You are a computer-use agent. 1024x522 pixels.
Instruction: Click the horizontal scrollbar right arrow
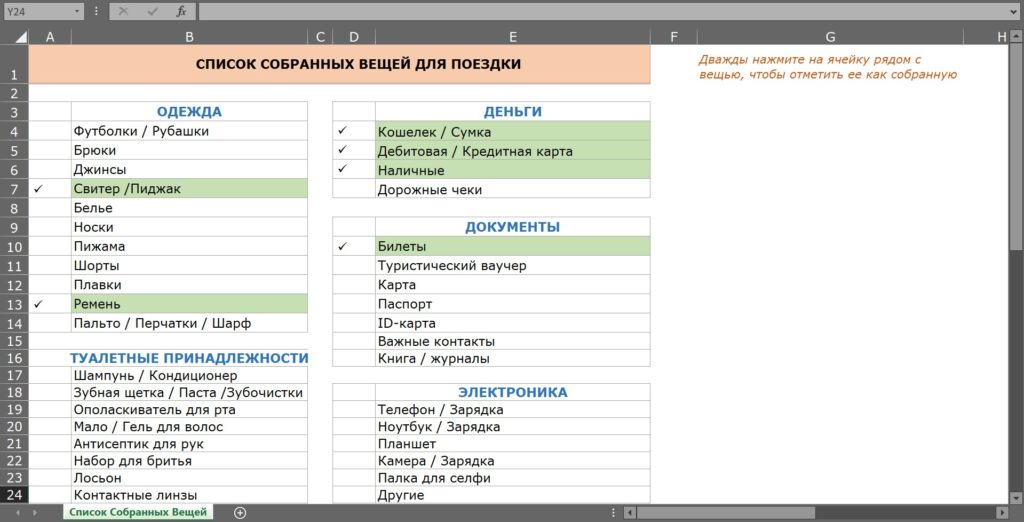[x=1002, y=513]
